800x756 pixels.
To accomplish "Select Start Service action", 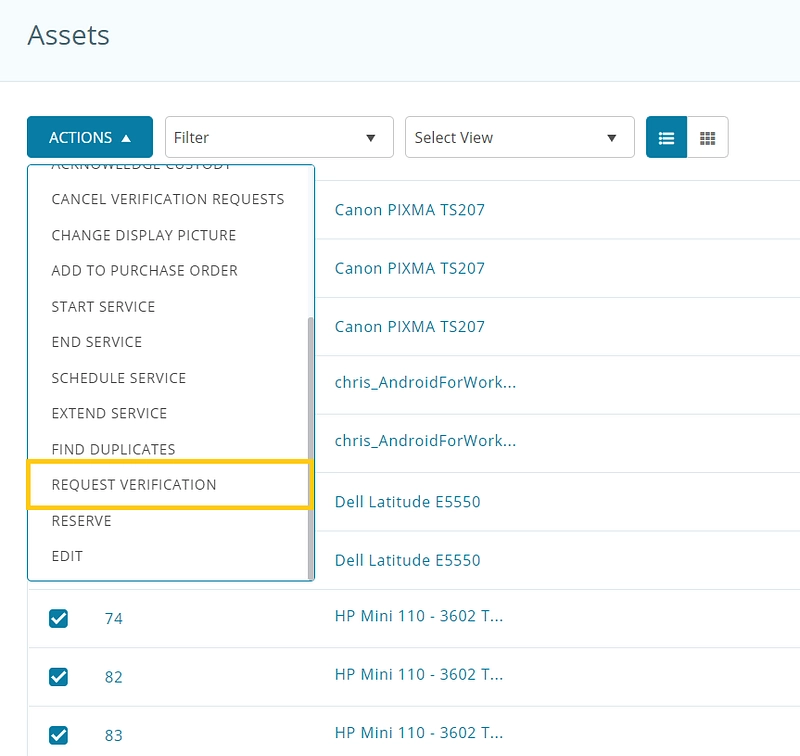I will click(103, 307).
